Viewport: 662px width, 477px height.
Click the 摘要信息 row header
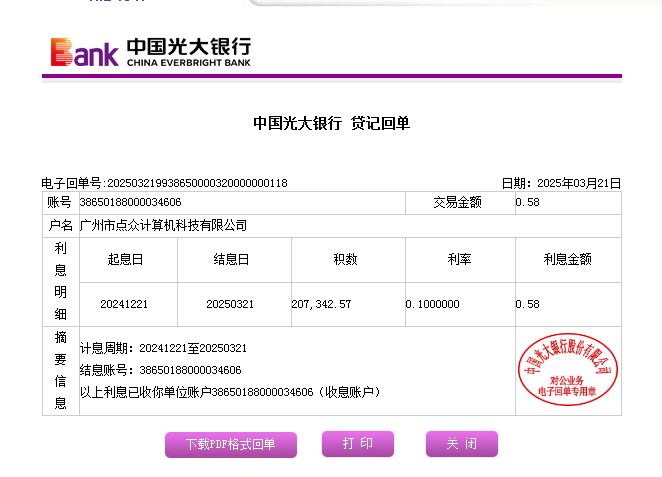(x=61, y=371)
